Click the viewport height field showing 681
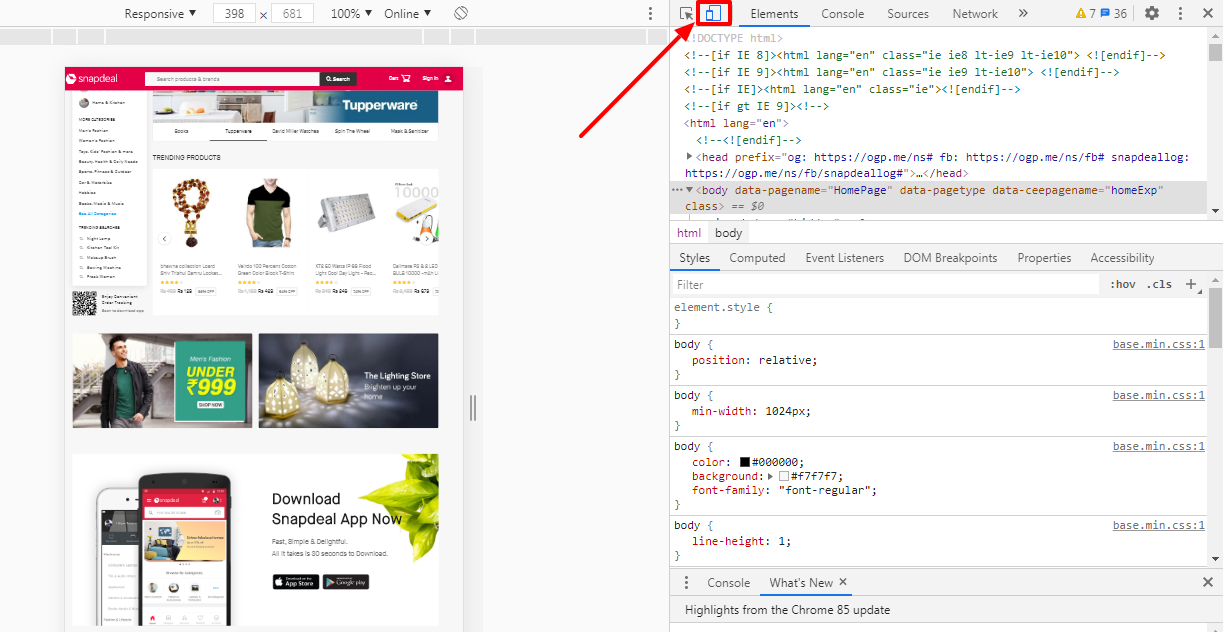This screenshot has width=1223, height=632. click(x=292, y=14)
